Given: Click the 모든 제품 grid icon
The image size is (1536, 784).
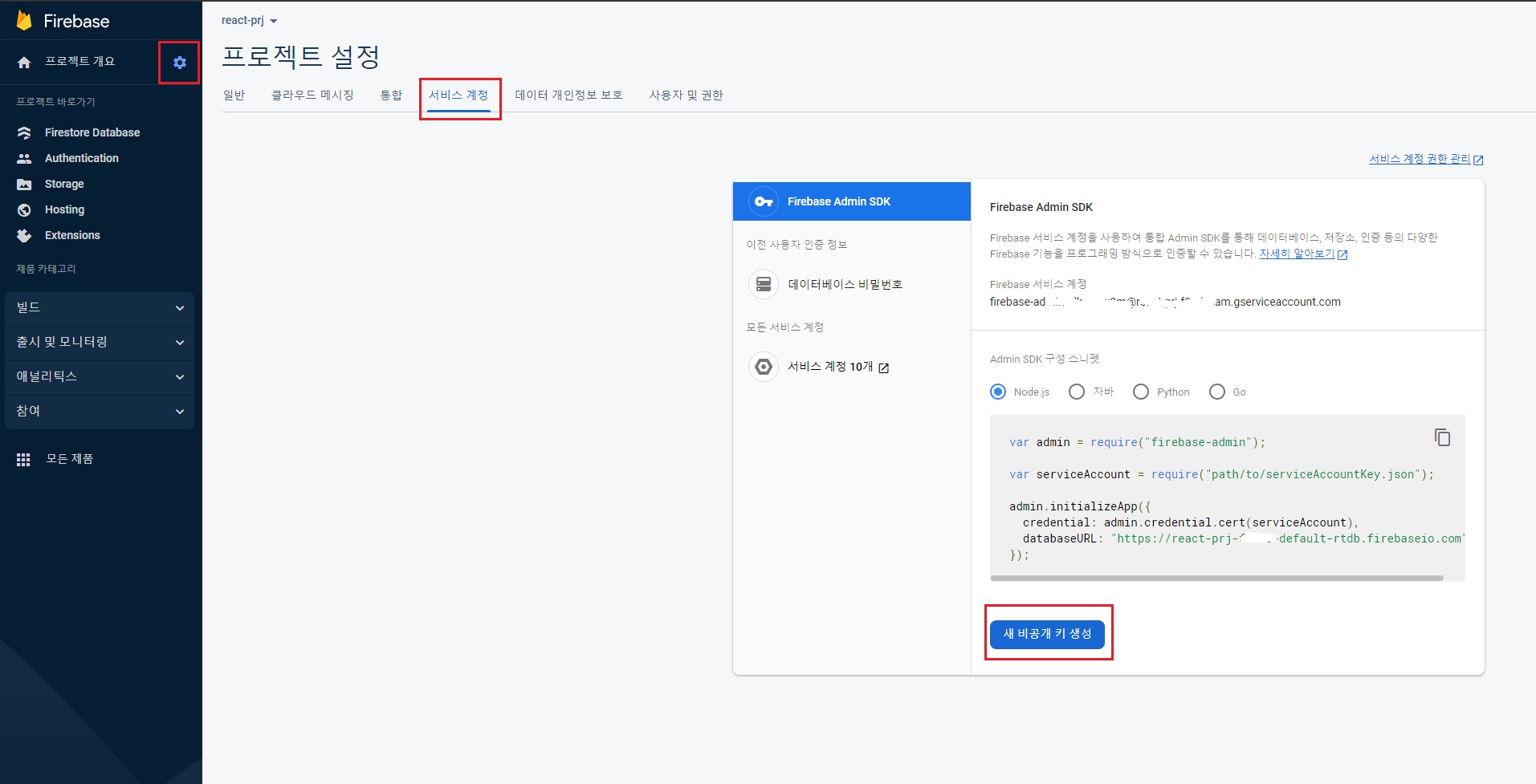Looking at the screenshot, I should pyautogui.click(x=23, y=459).
